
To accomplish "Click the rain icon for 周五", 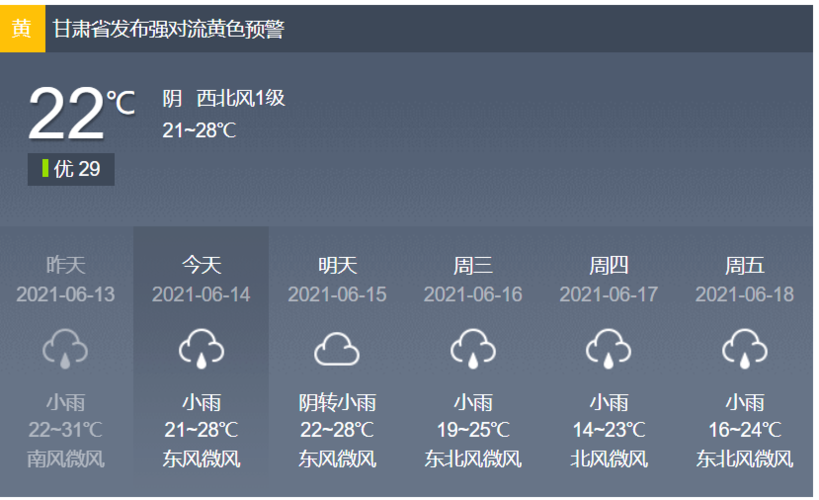I will click(744, 349).
